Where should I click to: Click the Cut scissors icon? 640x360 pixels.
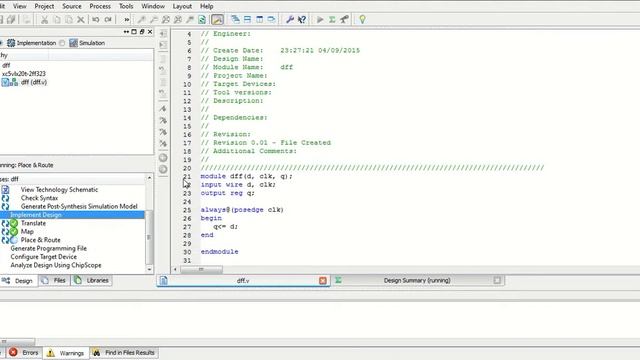pyautogui.click(x=44, y=20)
